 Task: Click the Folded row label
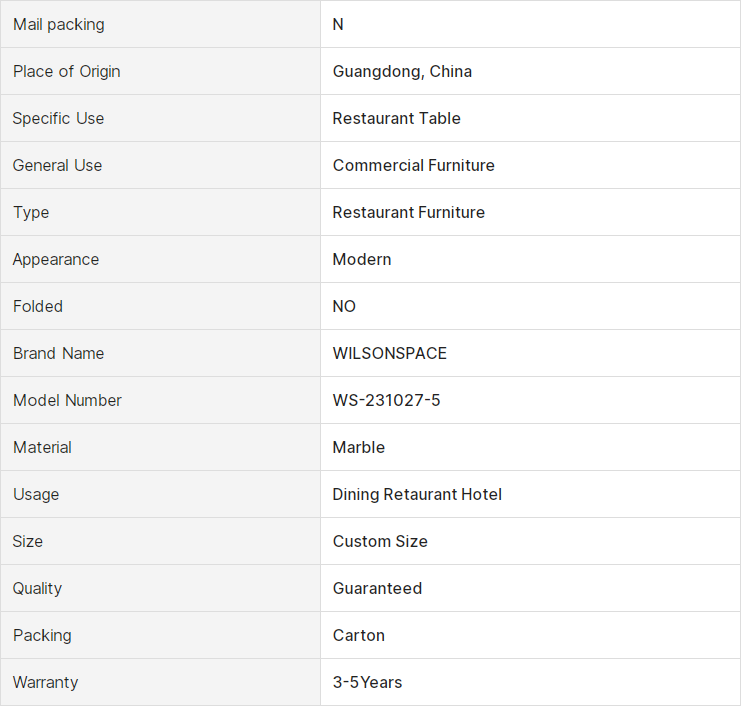pyautogui.click(x=38, y=306)
